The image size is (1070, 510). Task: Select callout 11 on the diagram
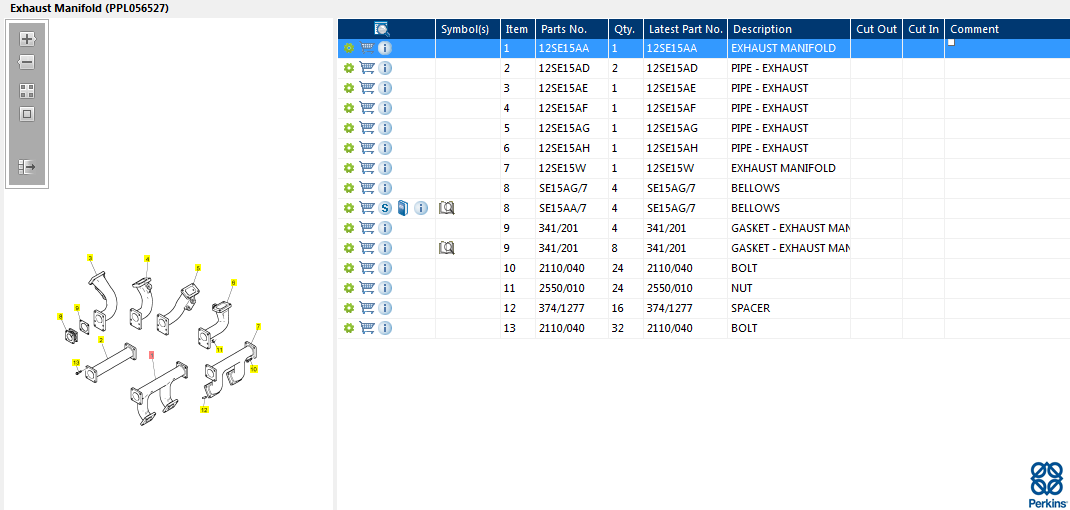click(x=220, y=350)
